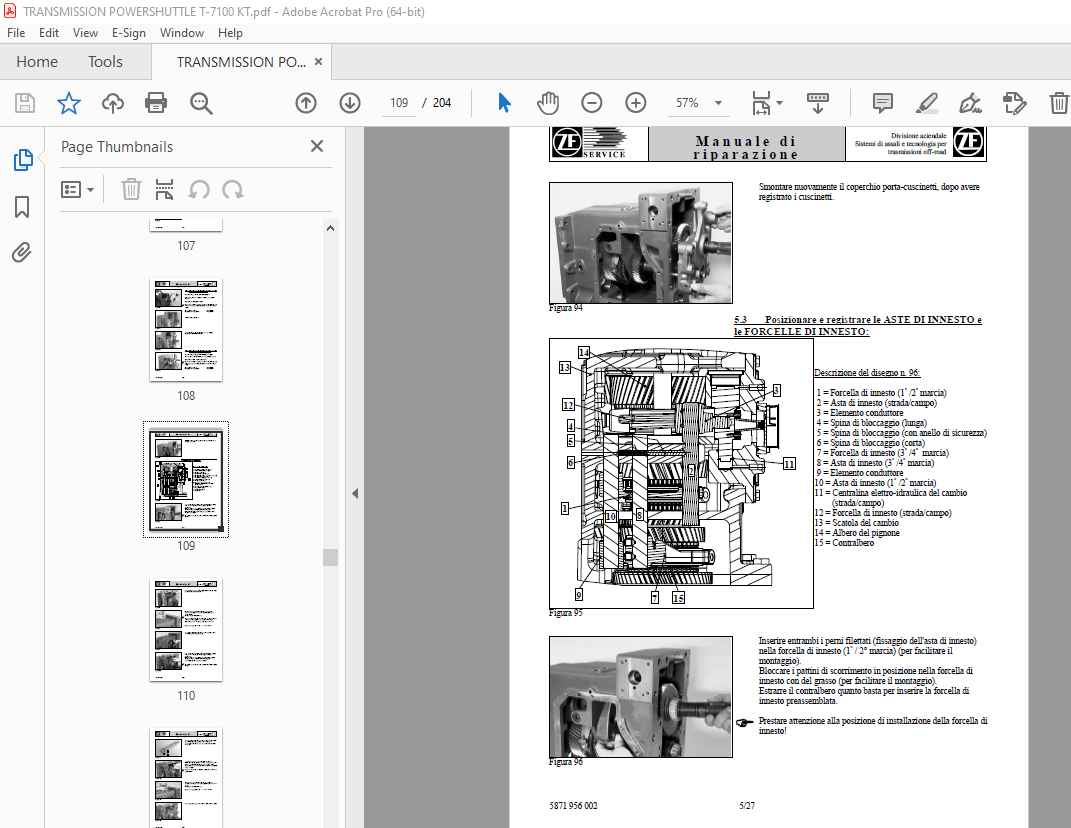Open the sign document tool
Image resolution: width=1071 pixels, height=828 pixels.
tap(970, 103)
